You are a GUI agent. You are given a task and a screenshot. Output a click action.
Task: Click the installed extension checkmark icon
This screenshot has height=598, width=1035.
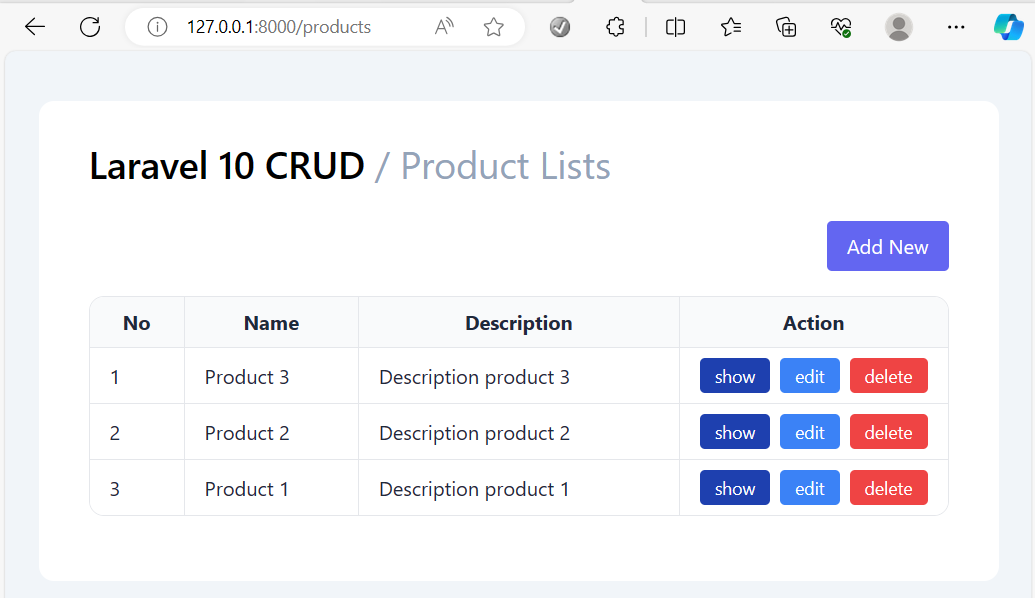tap(559, 27)
